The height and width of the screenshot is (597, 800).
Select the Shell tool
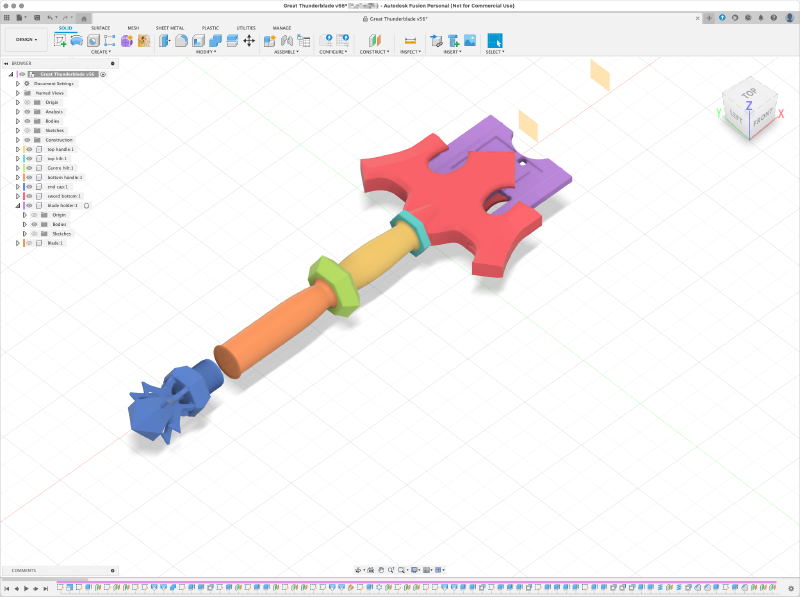(198, 41)
